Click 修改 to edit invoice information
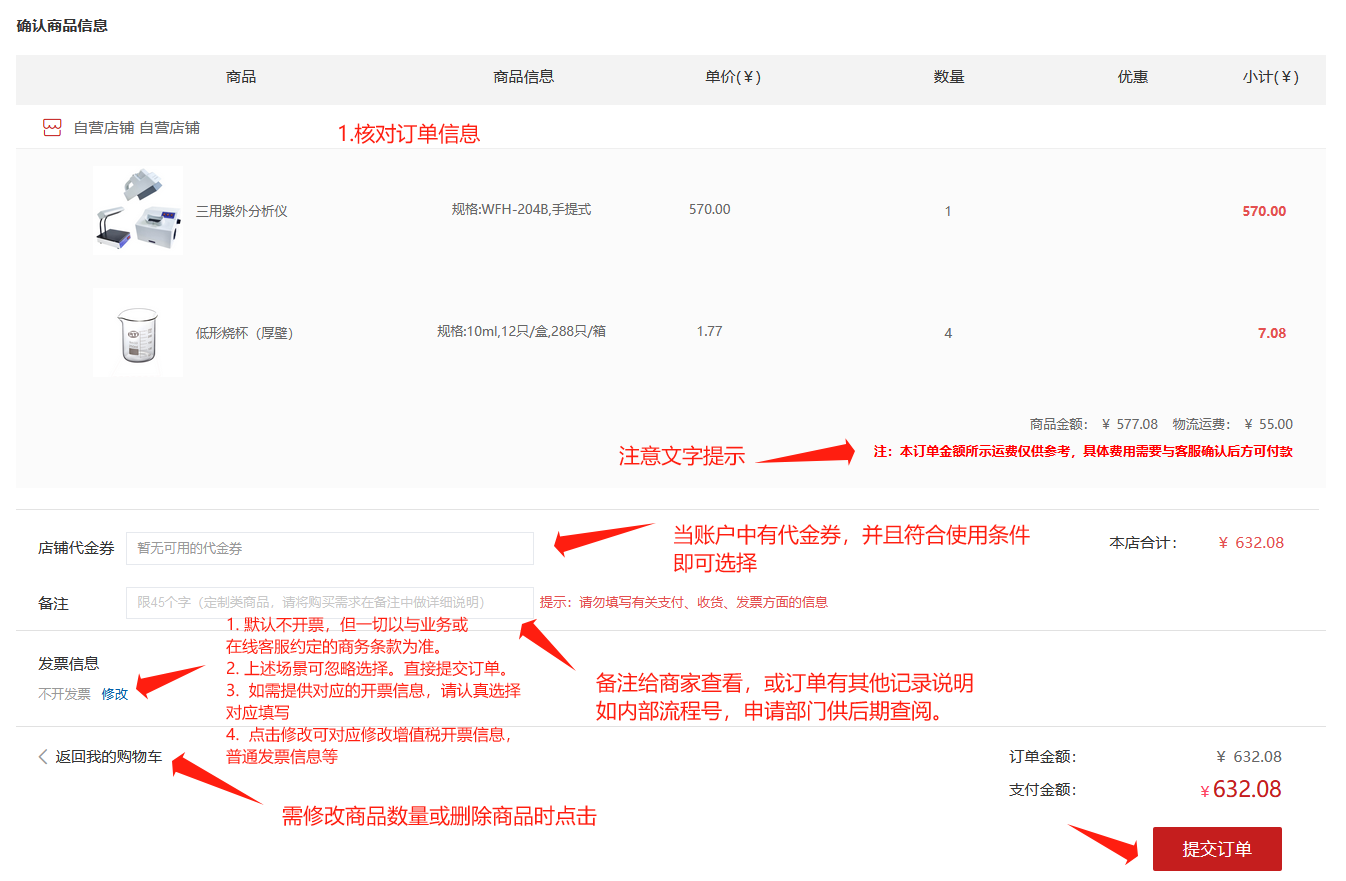The height and width of the screenshot is (881, 1346). click(x=115, y=694)
